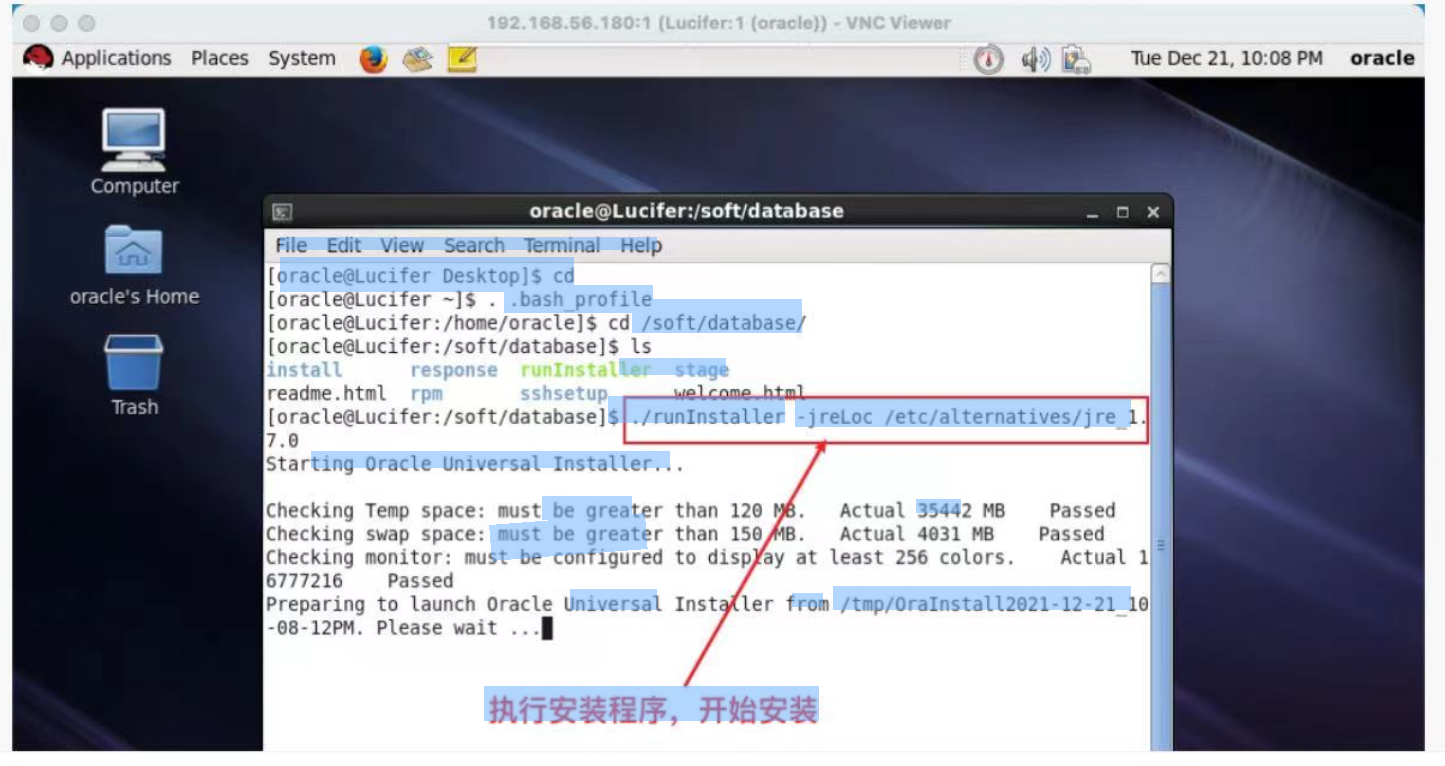Launch the Firefox web browser
The height and width of the screenshot is (766, 1445).
tap(373, 59)
